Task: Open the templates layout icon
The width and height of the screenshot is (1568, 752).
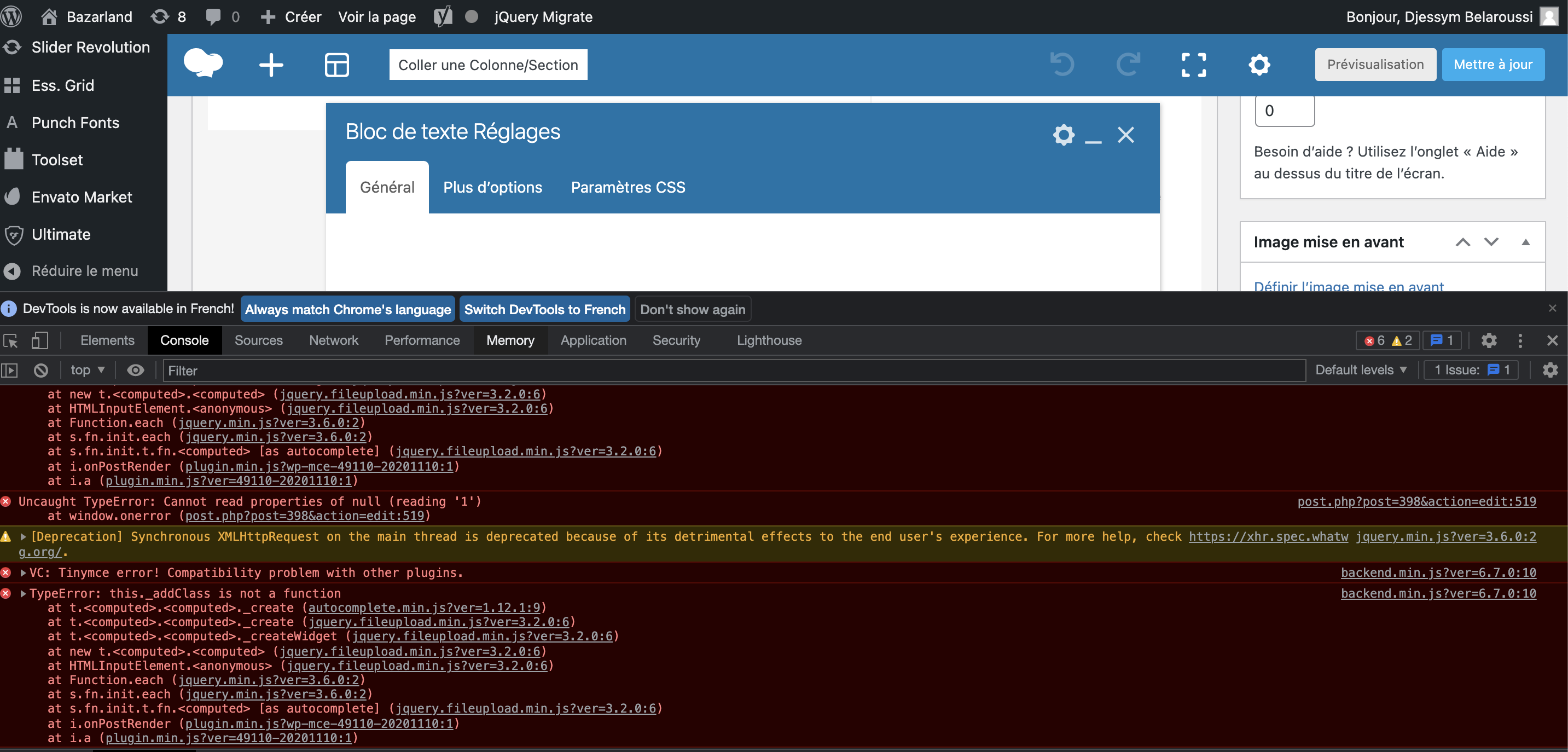Action: point(336,65)
